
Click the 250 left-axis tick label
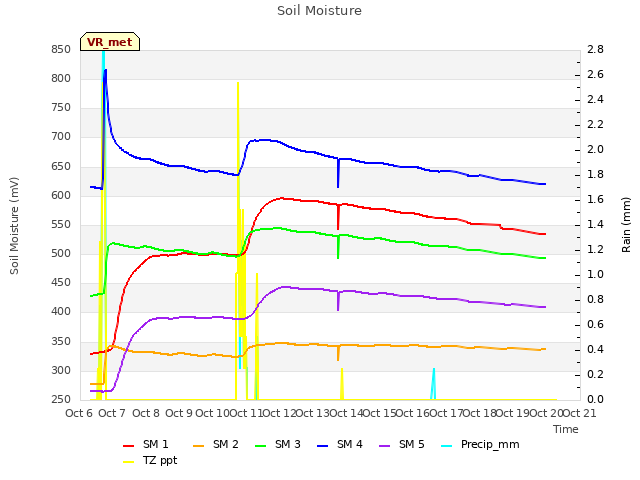pyautogui.click(x=61, y=399)
